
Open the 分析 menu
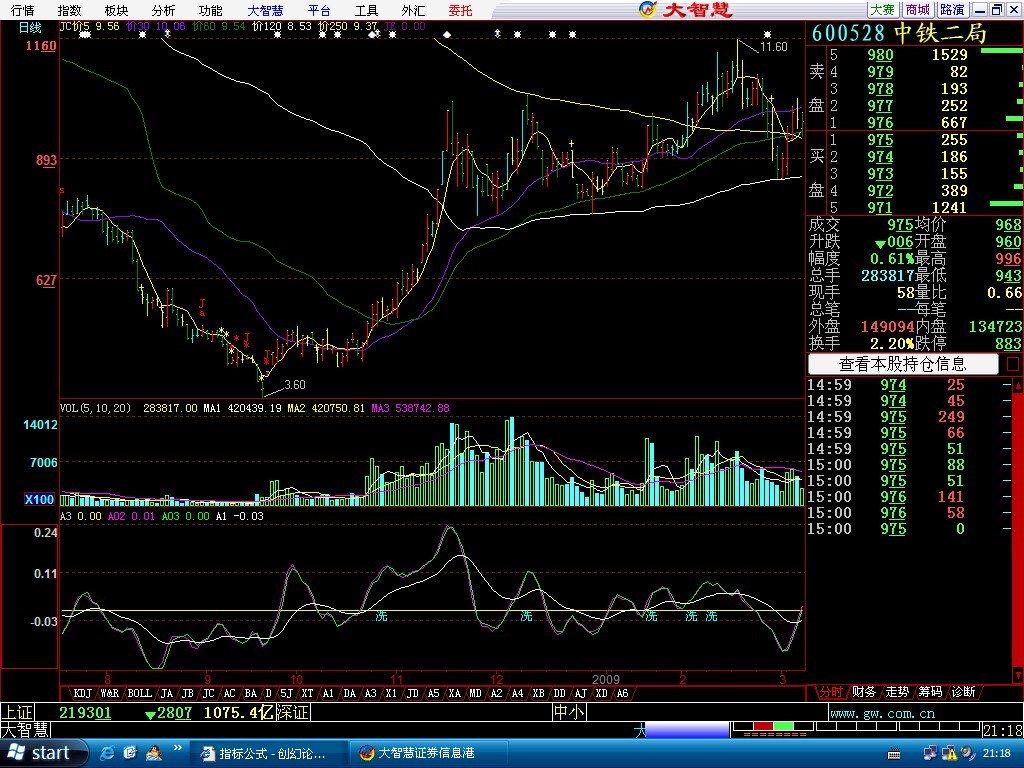tap(163, 10)
